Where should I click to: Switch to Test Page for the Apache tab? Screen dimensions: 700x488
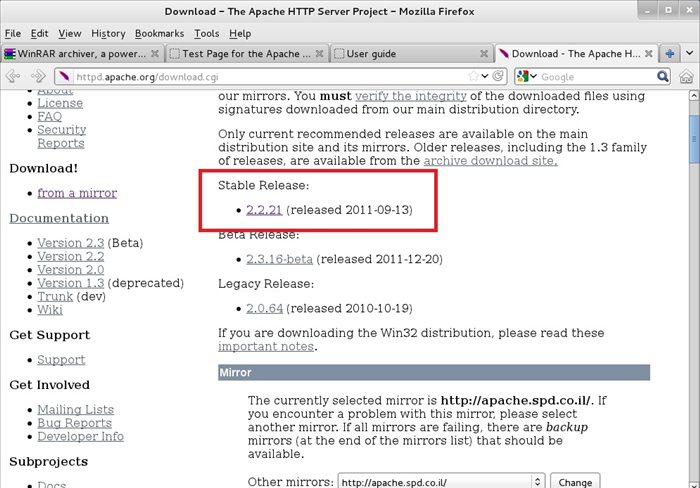246,54
